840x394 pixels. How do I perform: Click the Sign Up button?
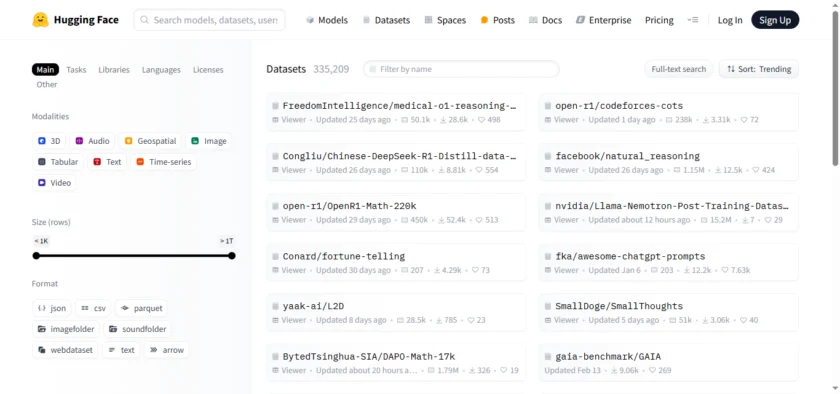pos(775,20)
